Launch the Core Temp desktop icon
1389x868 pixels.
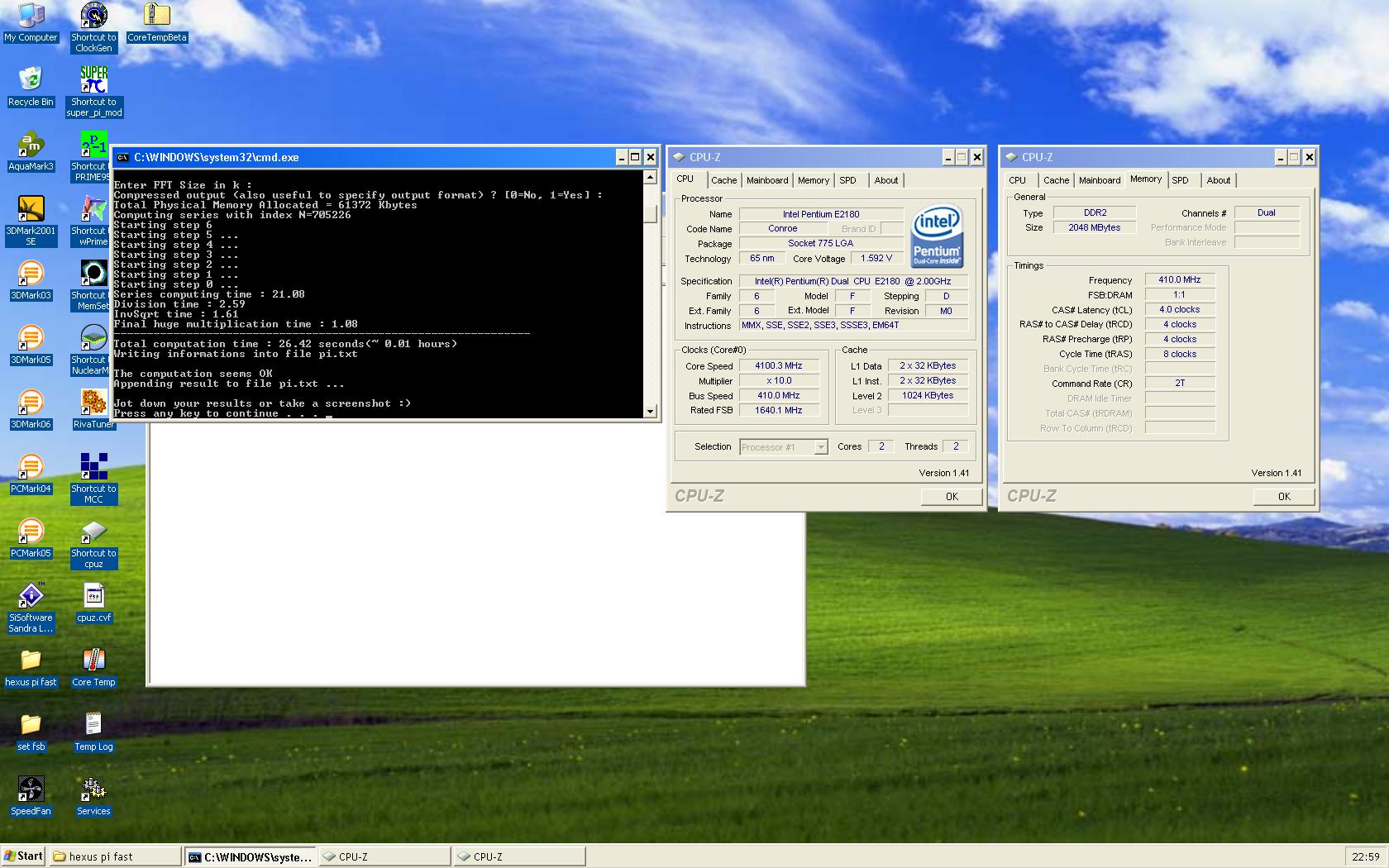point(93,667)
